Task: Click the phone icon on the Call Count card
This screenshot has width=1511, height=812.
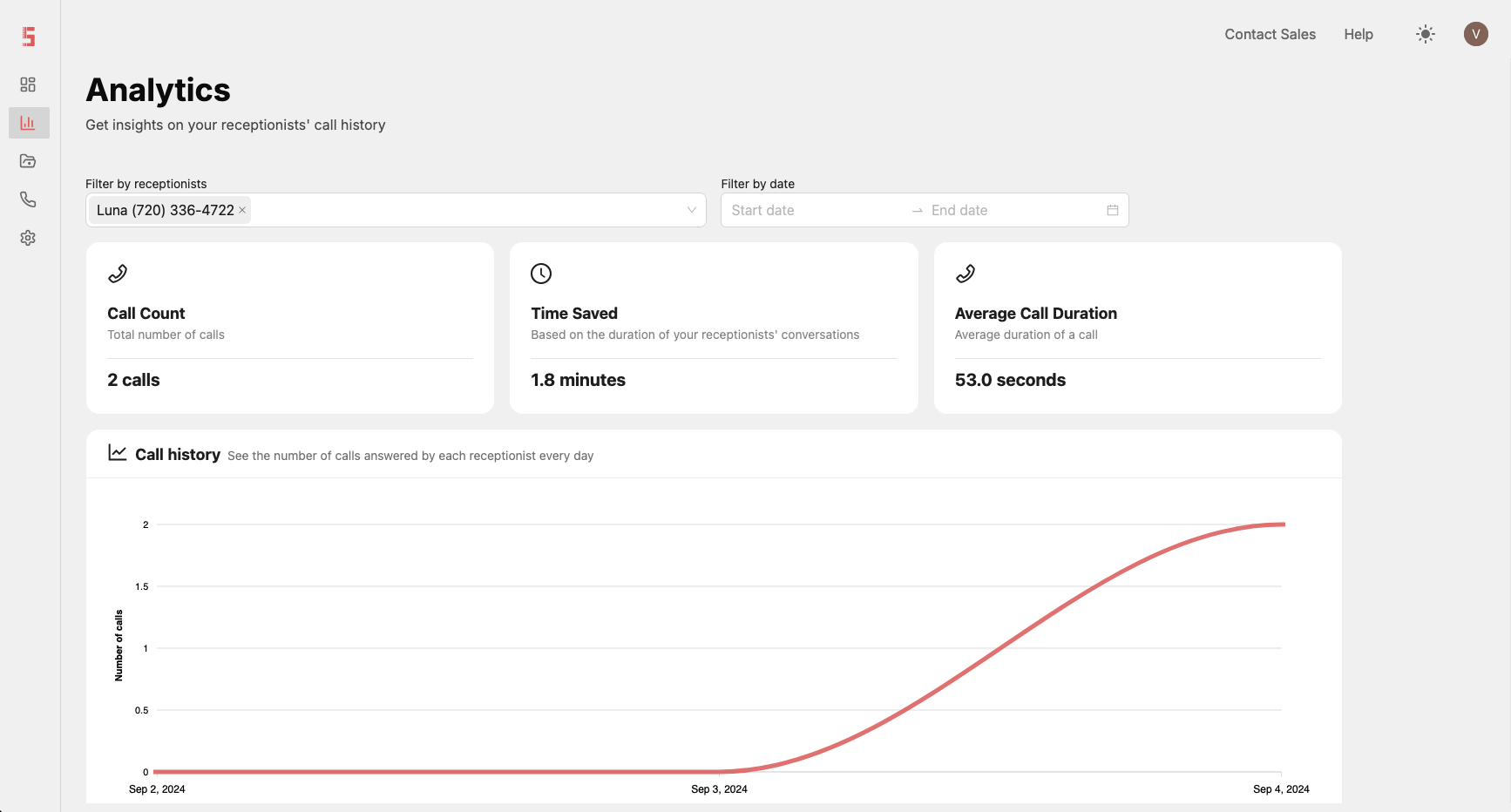Action: [x=116, y=273]
